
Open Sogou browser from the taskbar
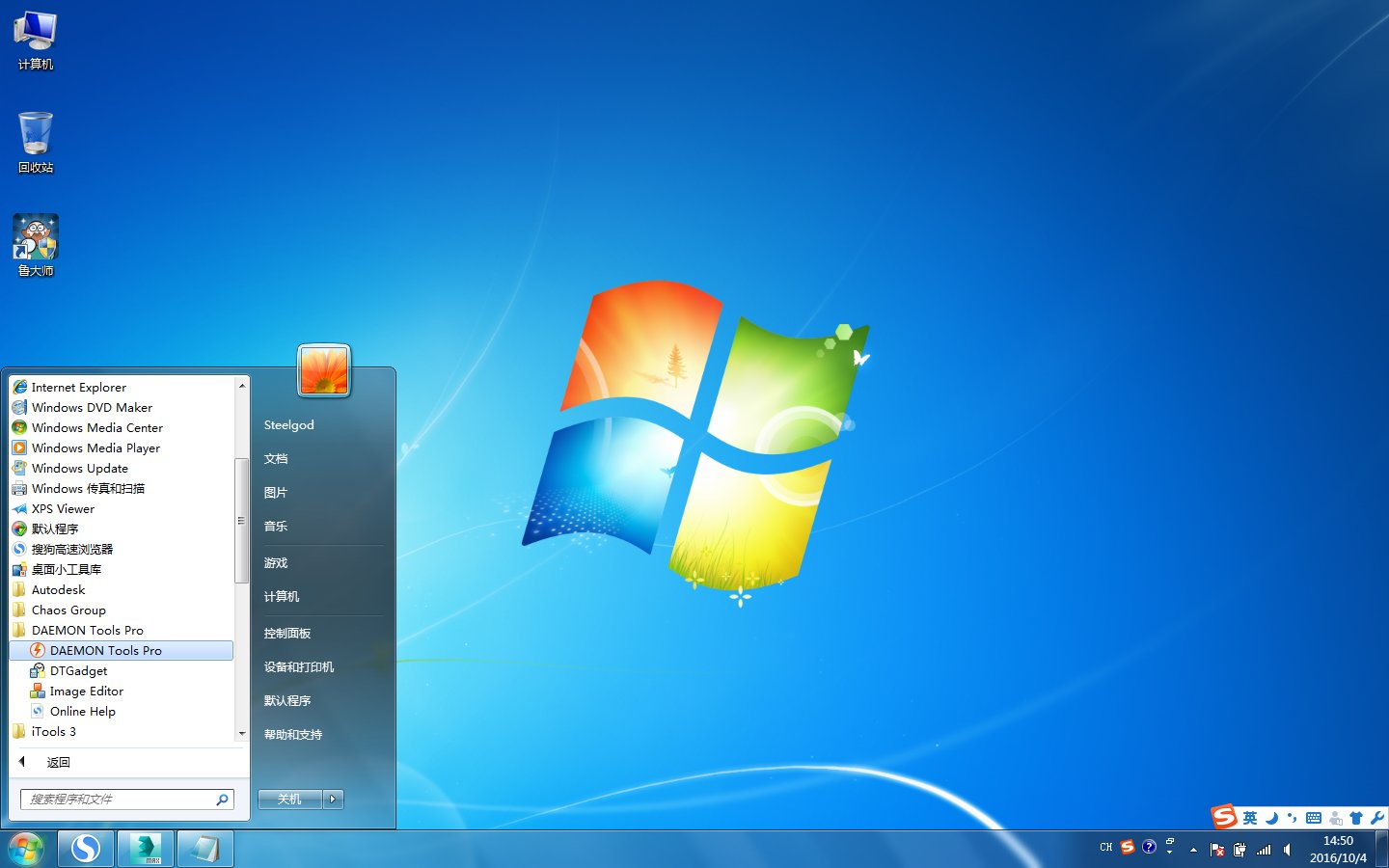(85, 848)
